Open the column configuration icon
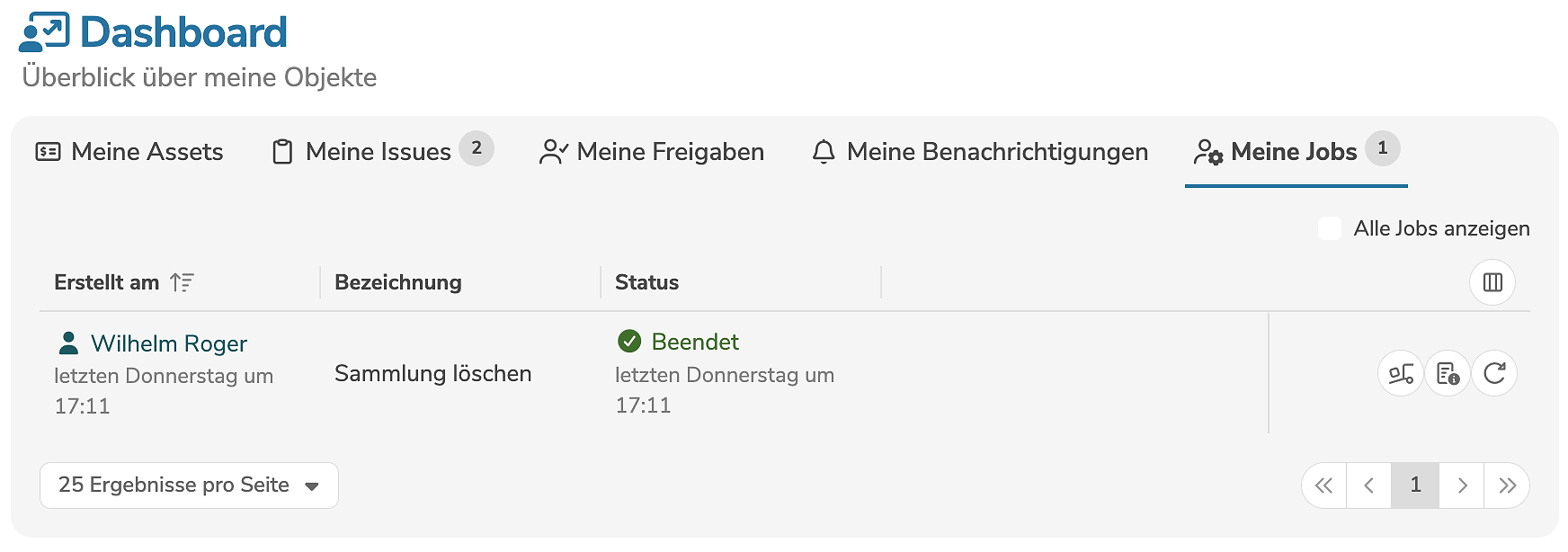This screenshot has width=1568, height=552. pyautogui.click(x=1492, y=282)
